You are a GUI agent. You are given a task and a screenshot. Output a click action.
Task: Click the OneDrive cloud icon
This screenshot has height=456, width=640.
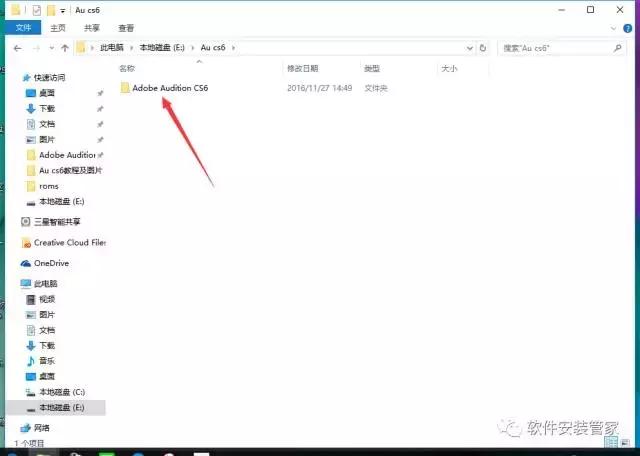26,263
